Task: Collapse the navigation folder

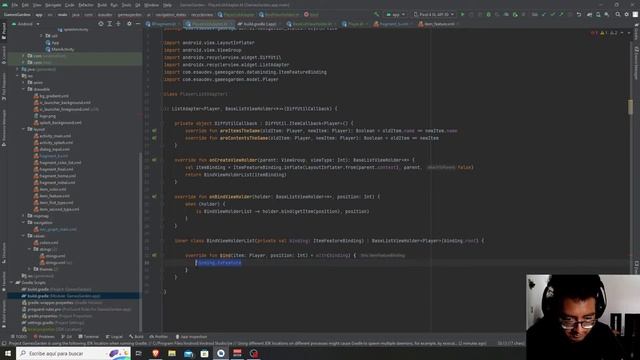Action: [x=24, y=222]
